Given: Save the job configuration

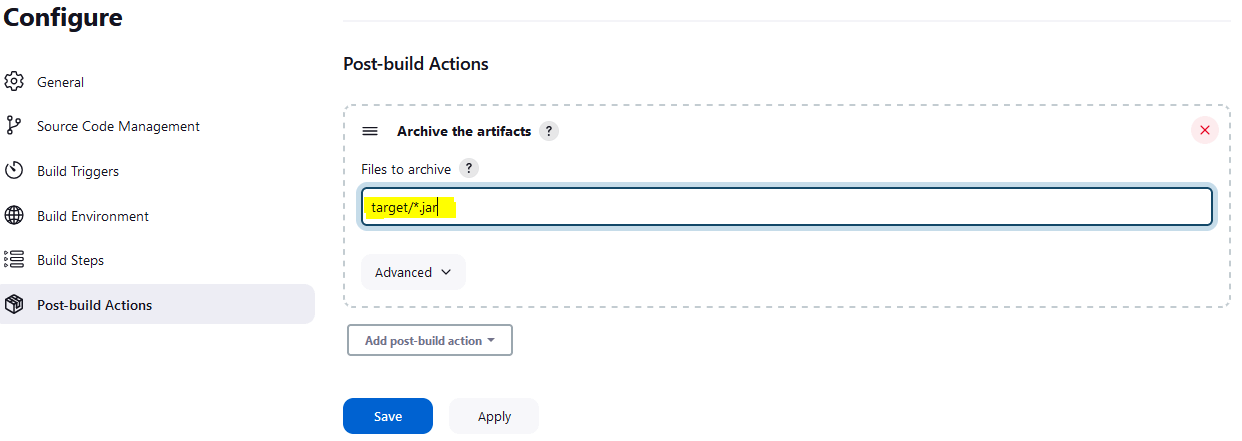Looking at the screenshot, I should [x=388, y=416].
